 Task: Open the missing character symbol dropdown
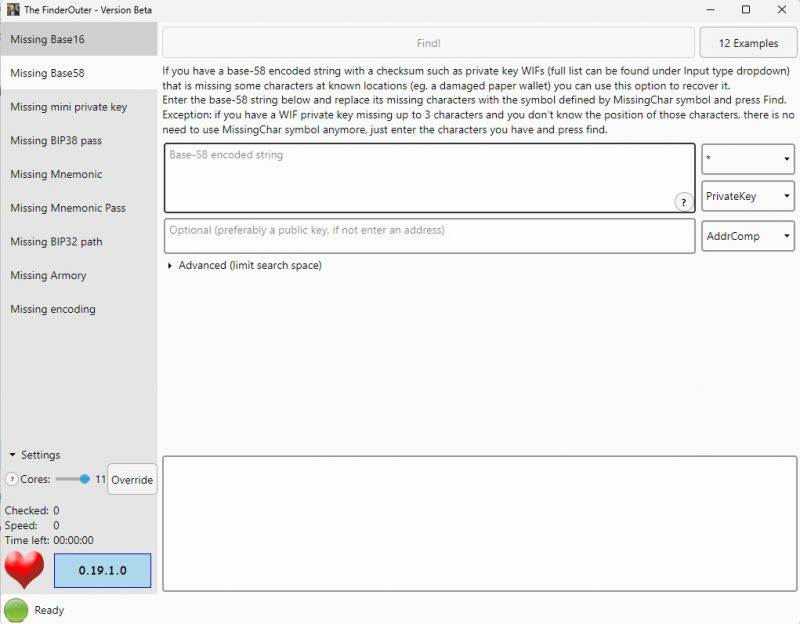click(x=748, y=159)
